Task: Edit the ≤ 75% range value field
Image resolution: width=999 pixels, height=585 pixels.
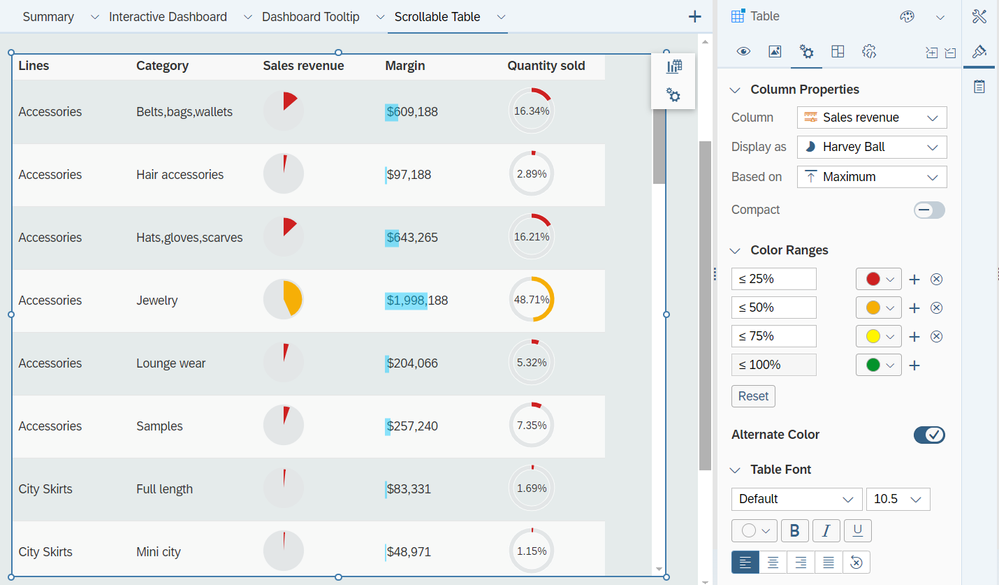Action: coord(773,336)
